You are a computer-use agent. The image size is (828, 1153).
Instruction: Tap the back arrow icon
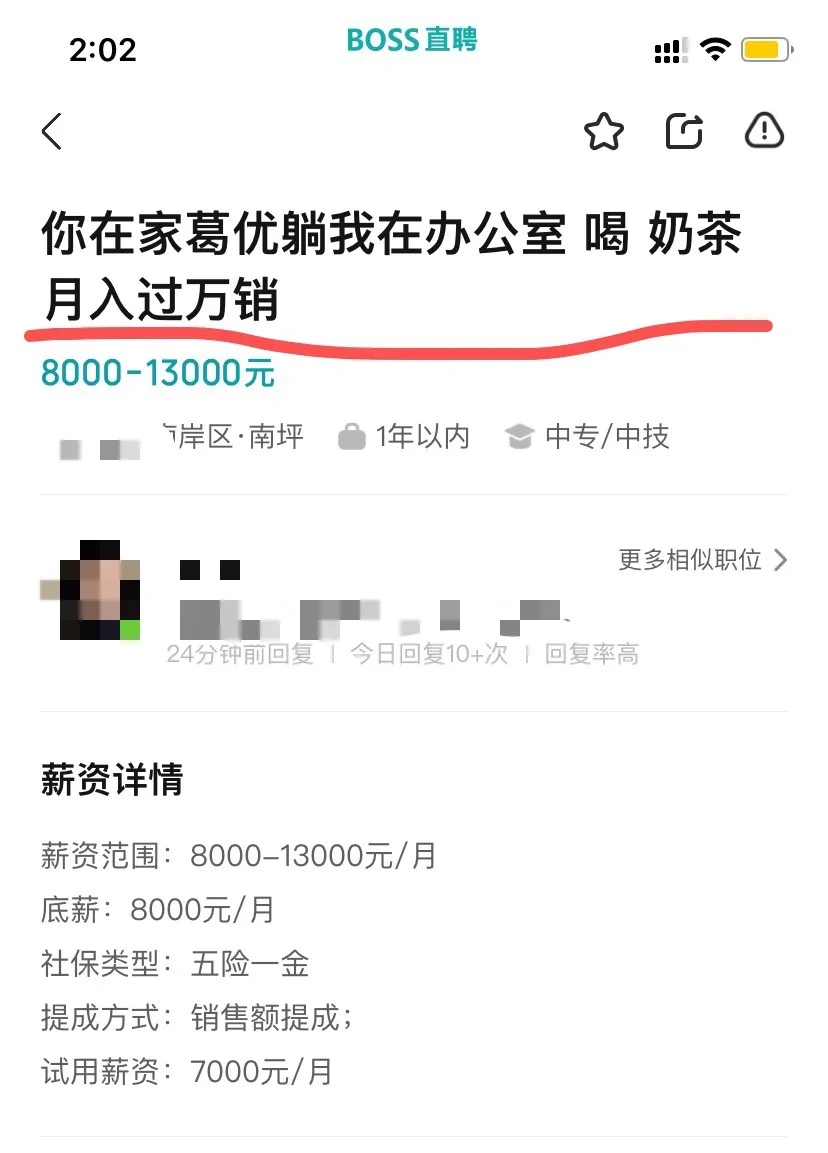point(51,132)
